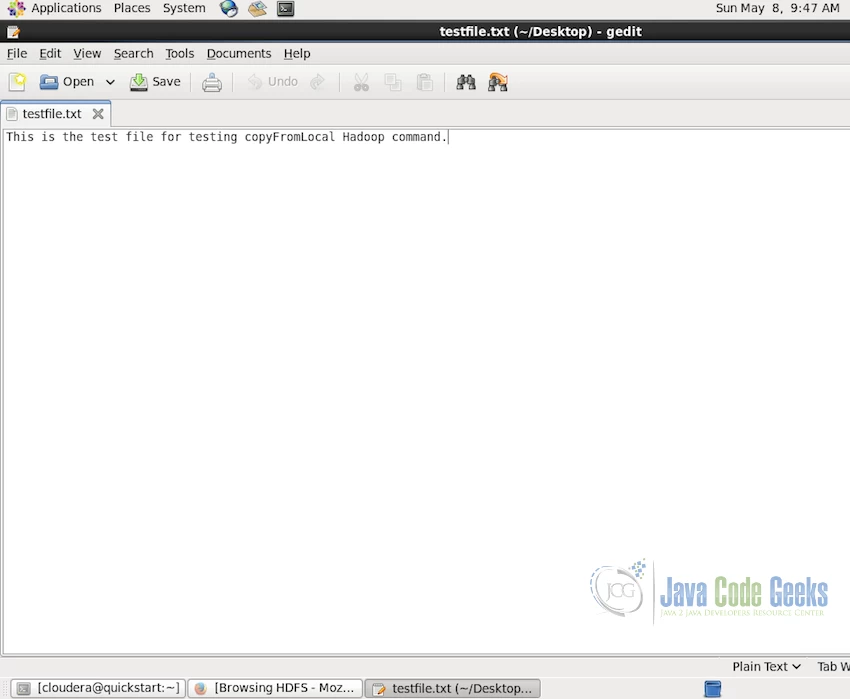Close the testfile.txt tab

point(98,114)
